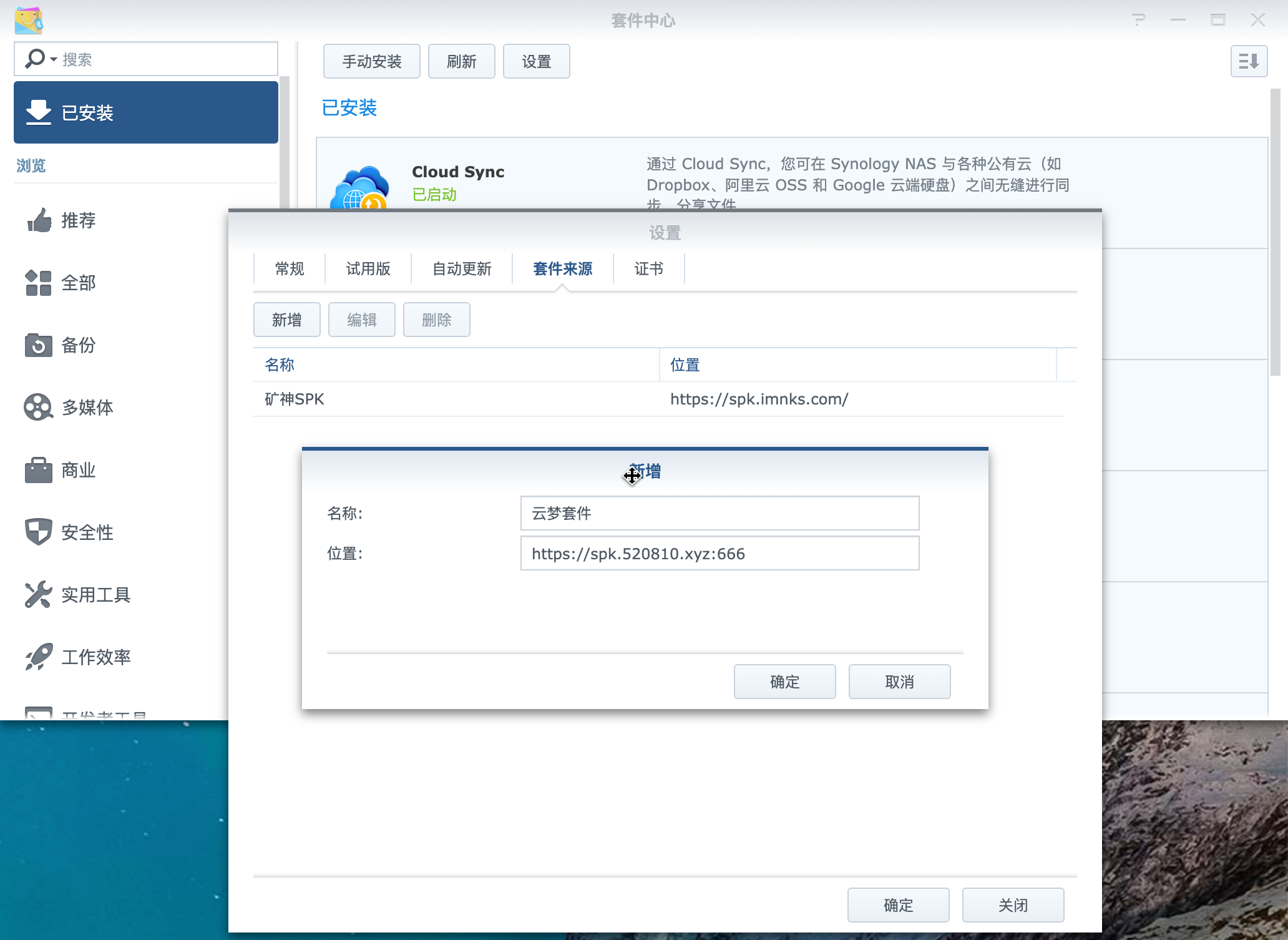This screenshot has height=940, width=1288.
Task: Click the 删除 button
Action: tap(437, 320)
